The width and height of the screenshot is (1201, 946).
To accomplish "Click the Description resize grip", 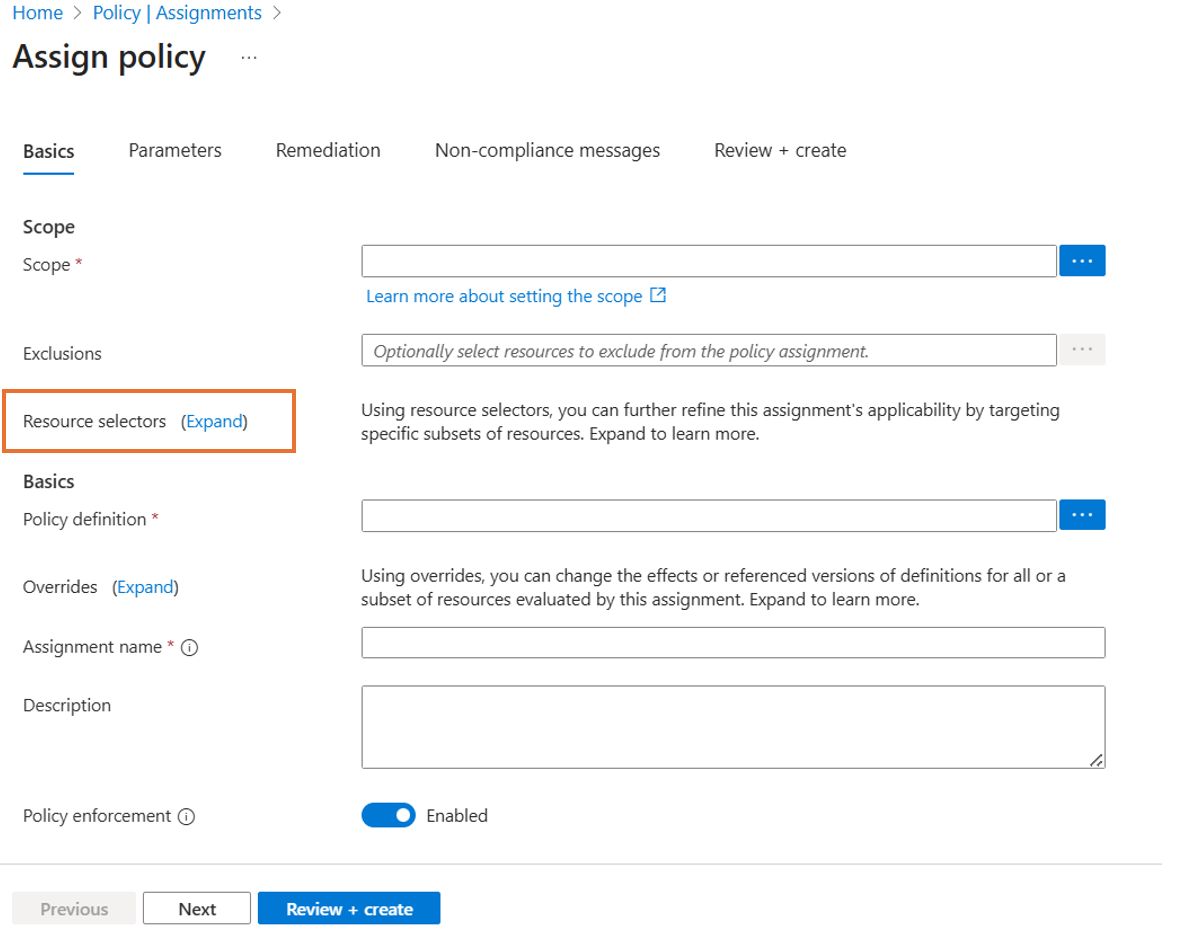I will click(x=1097, y=760).
